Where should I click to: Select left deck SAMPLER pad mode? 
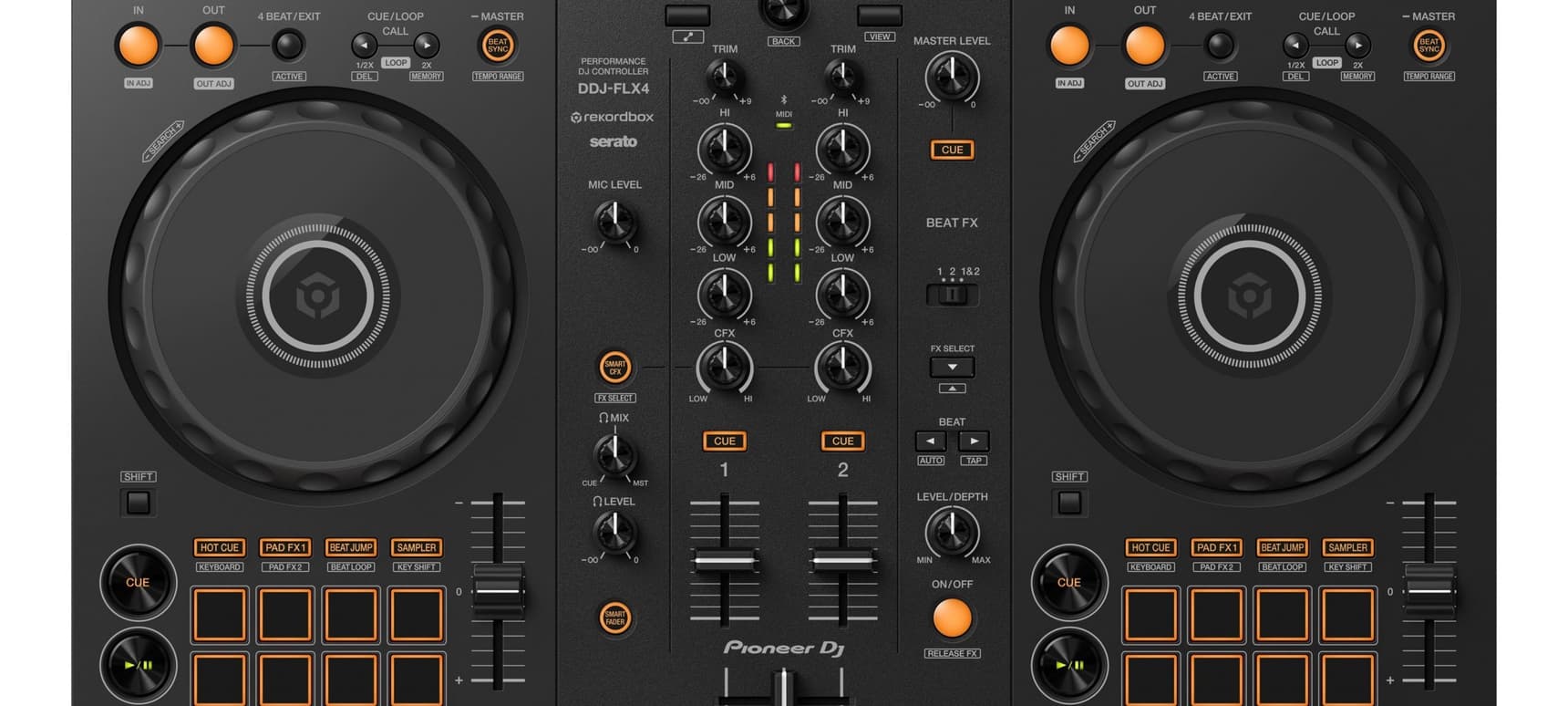(x=417, y=547)
